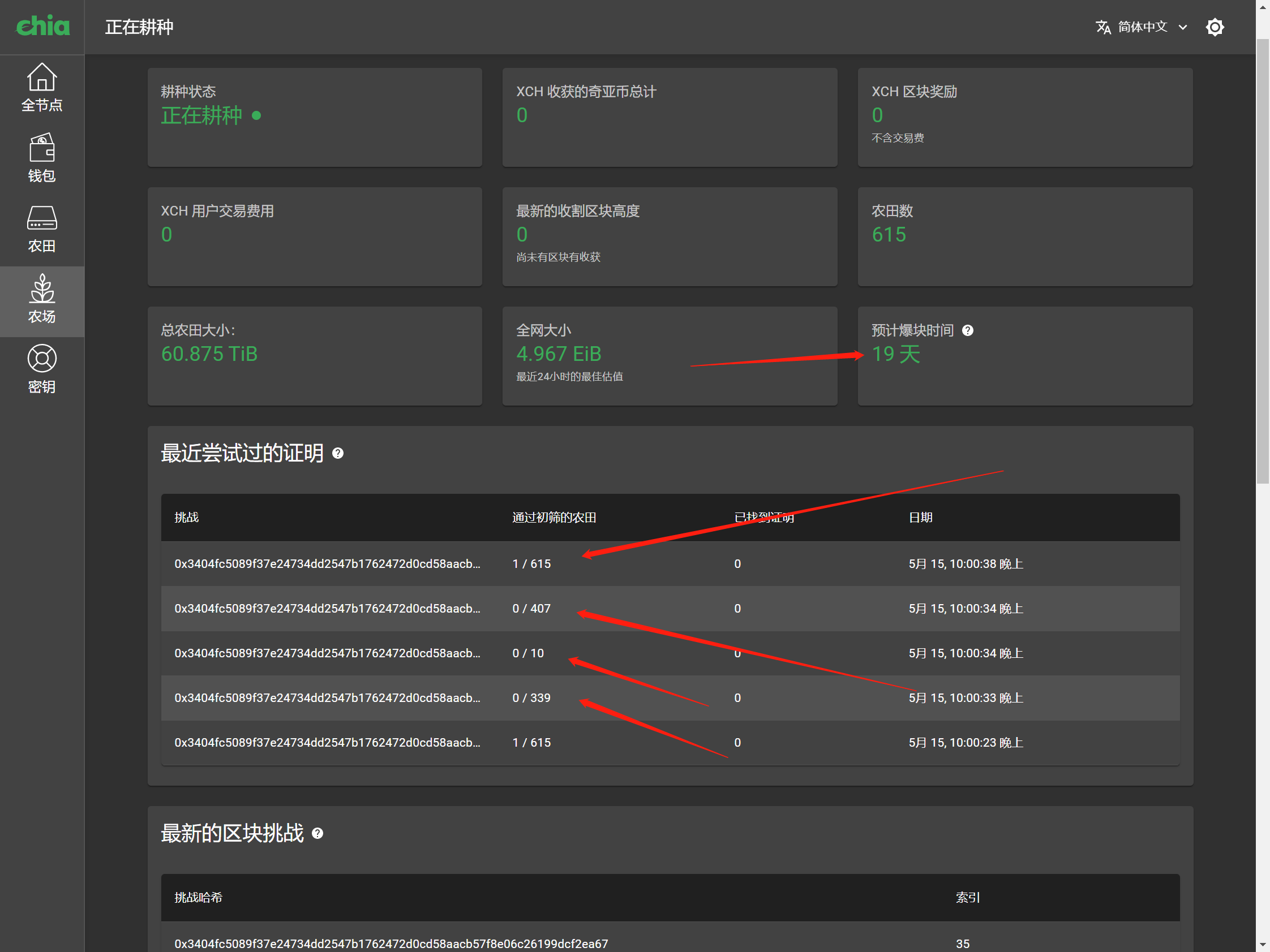Click the green farming status dot

click(256, 116)
